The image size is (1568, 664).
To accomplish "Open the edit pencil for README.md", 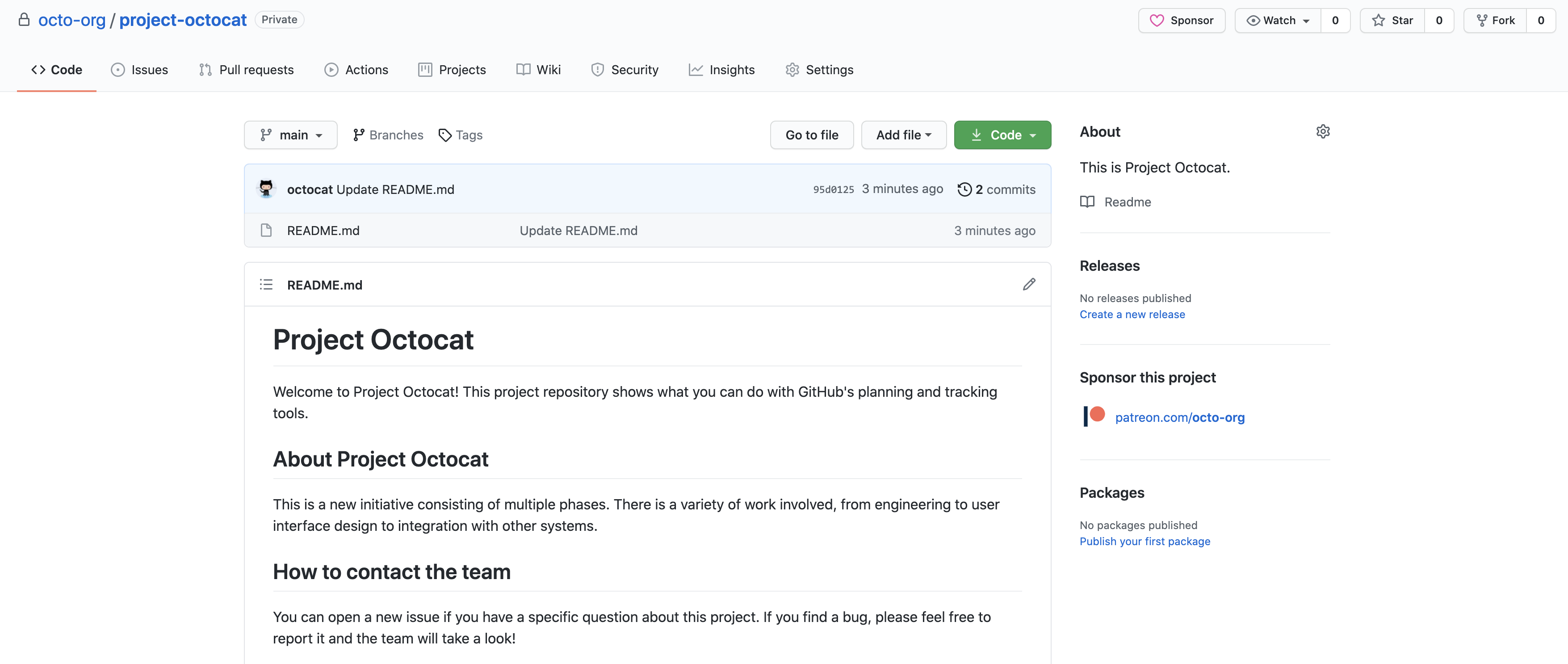I will [1029, 284].
